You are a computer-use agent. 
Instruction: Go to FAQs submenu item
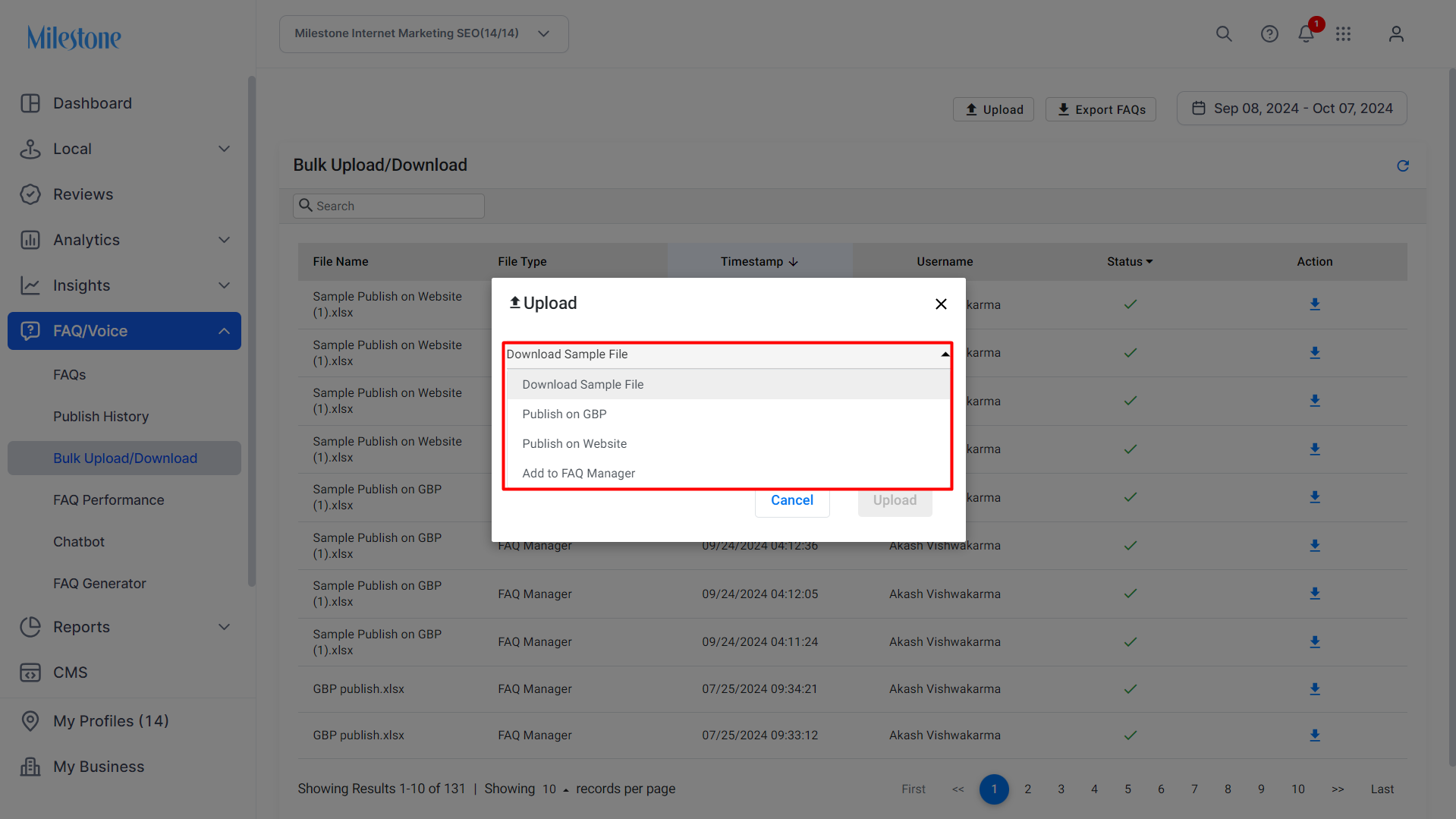(x=70, y=375)
